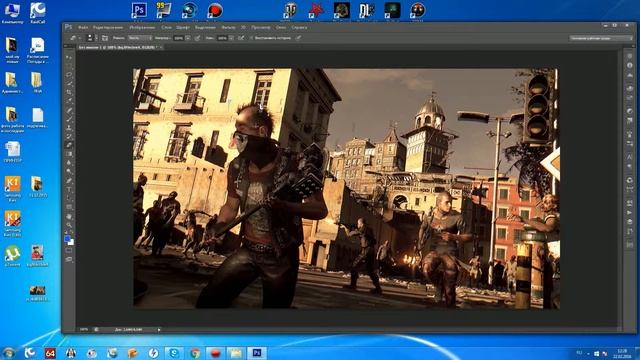Click the zombie image on canvas

[x=346, y=189]
